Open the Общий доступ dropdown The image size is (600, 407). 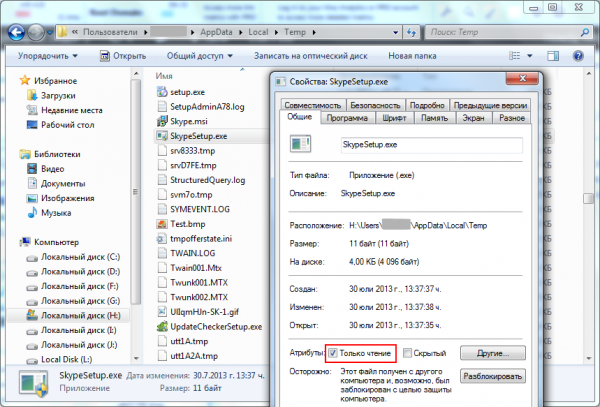pos(200,56)
